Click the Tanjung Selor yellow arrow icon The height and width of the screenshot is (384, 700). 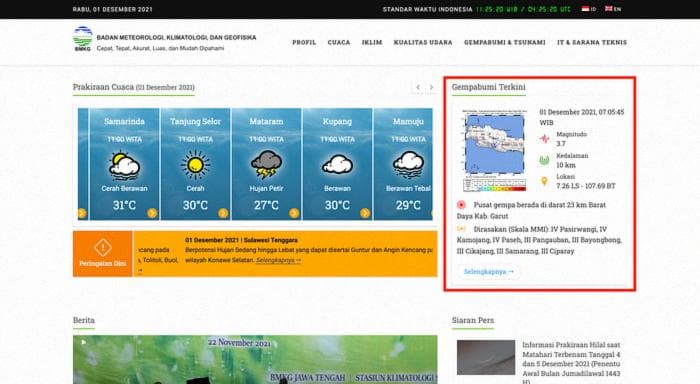tap(223, 213)
